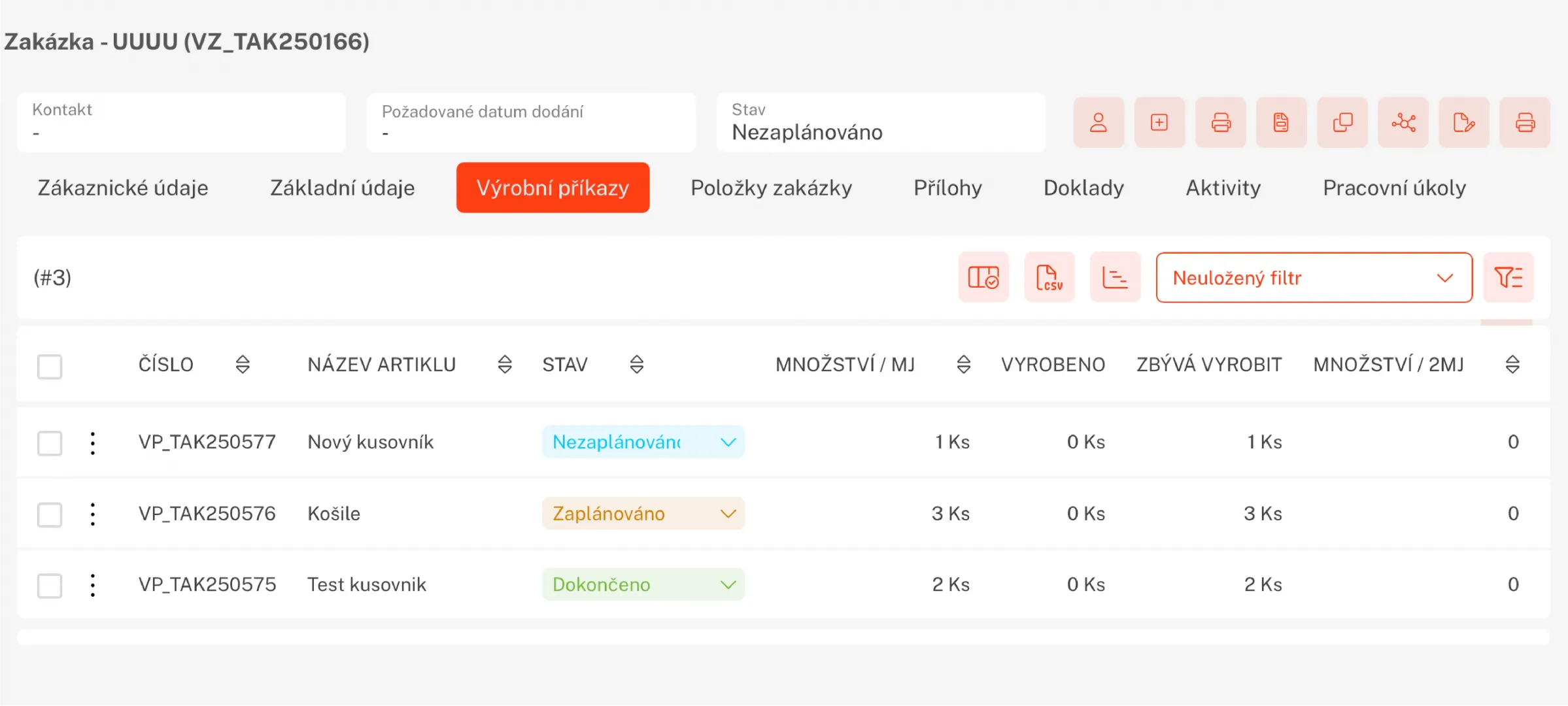Tick the select-all header checkbox
Image resolution: width=1568 pixels, height=706 pixels.
(50, 366)
